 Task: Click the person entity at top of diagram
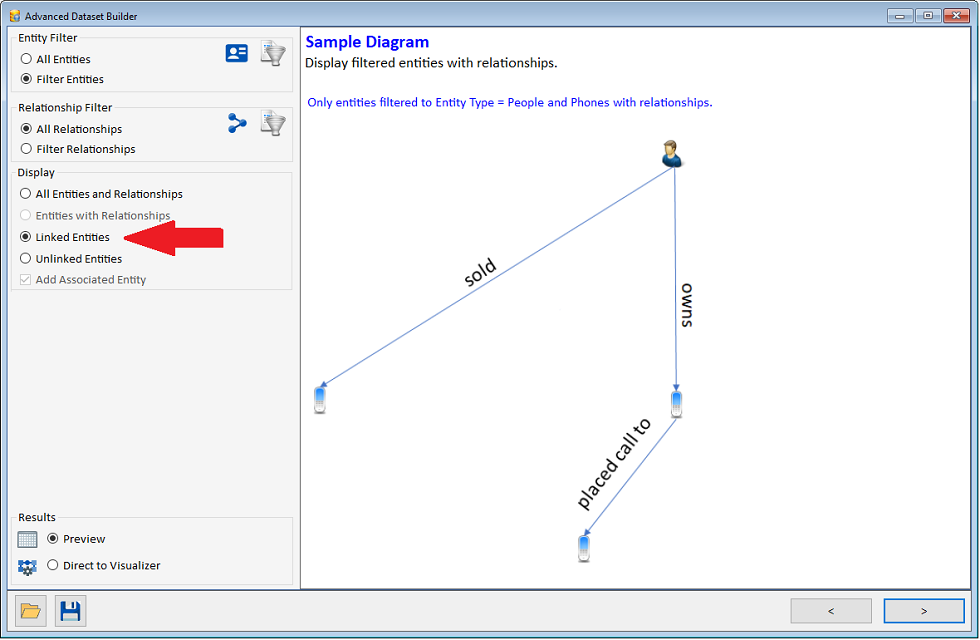click(670, 152)
